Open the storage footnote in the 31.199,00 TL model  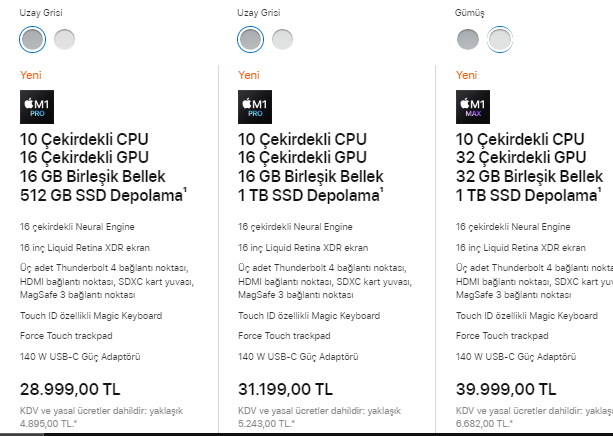tap(382, 189)
